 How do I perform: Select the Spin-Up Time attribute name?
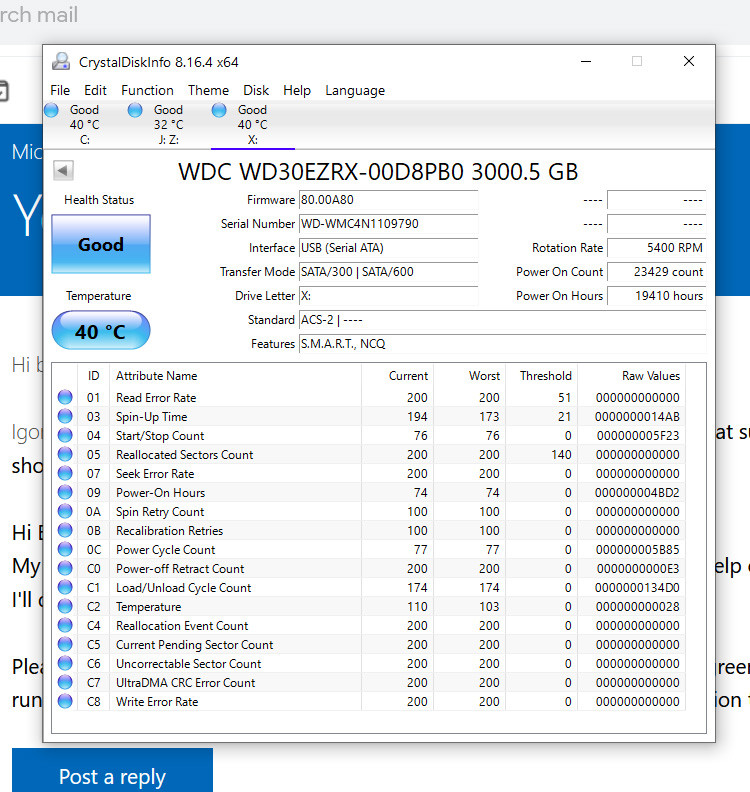click(152, 417)
